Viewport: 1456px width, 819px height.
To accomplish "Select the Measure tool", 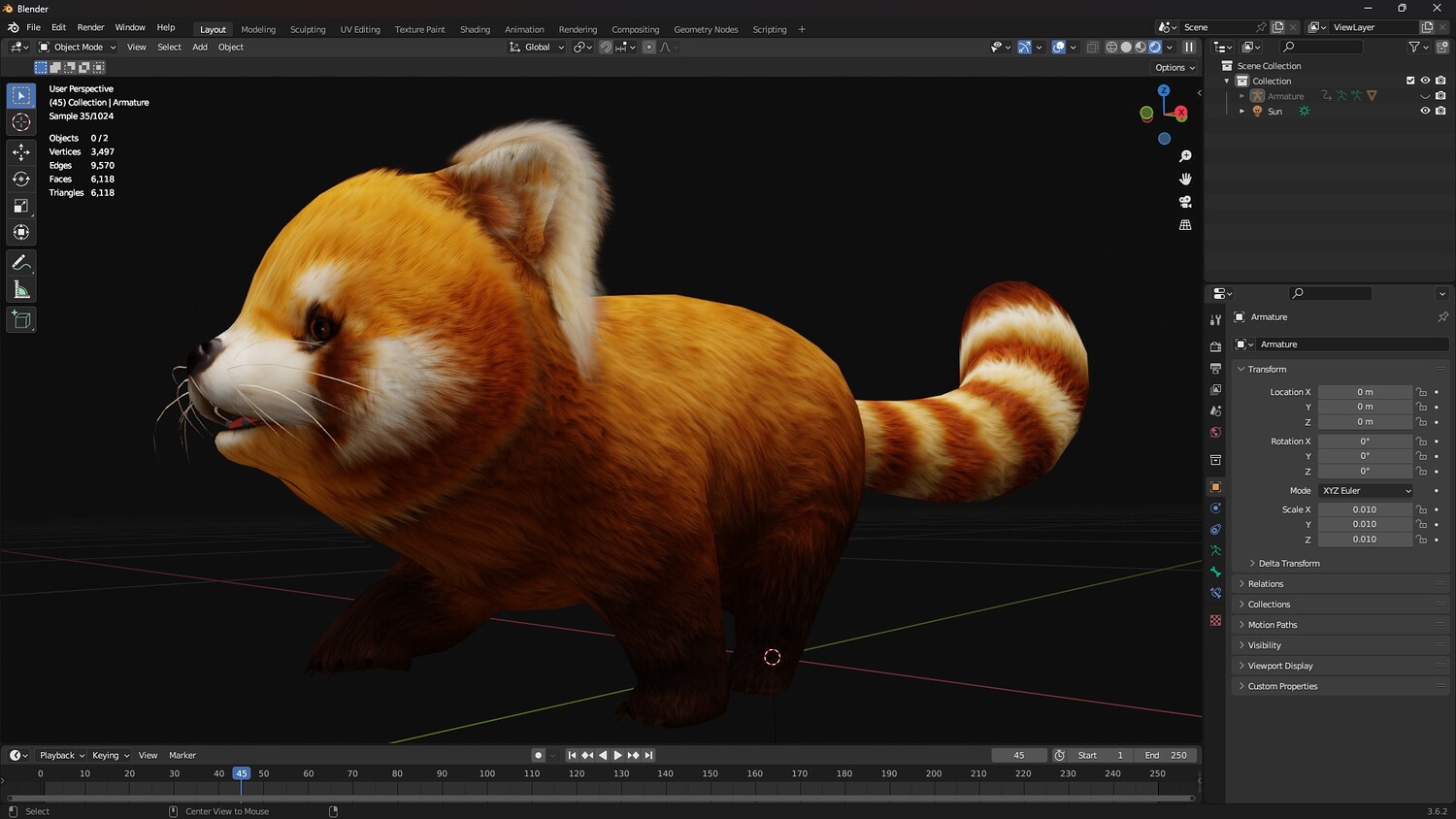I will 21,290.
